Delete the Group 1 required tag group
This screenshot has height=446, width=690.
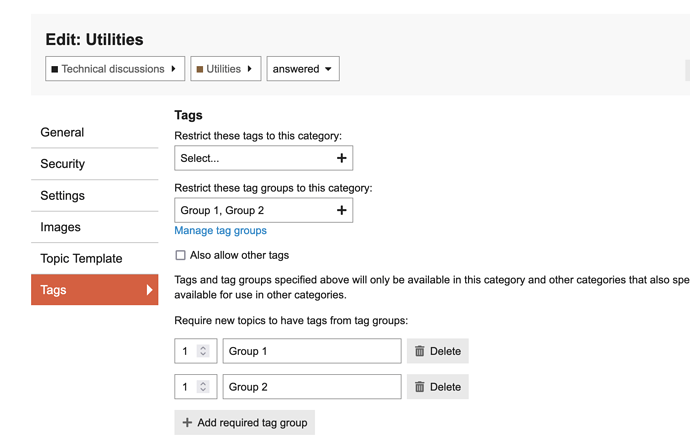(x=438, y=351)
